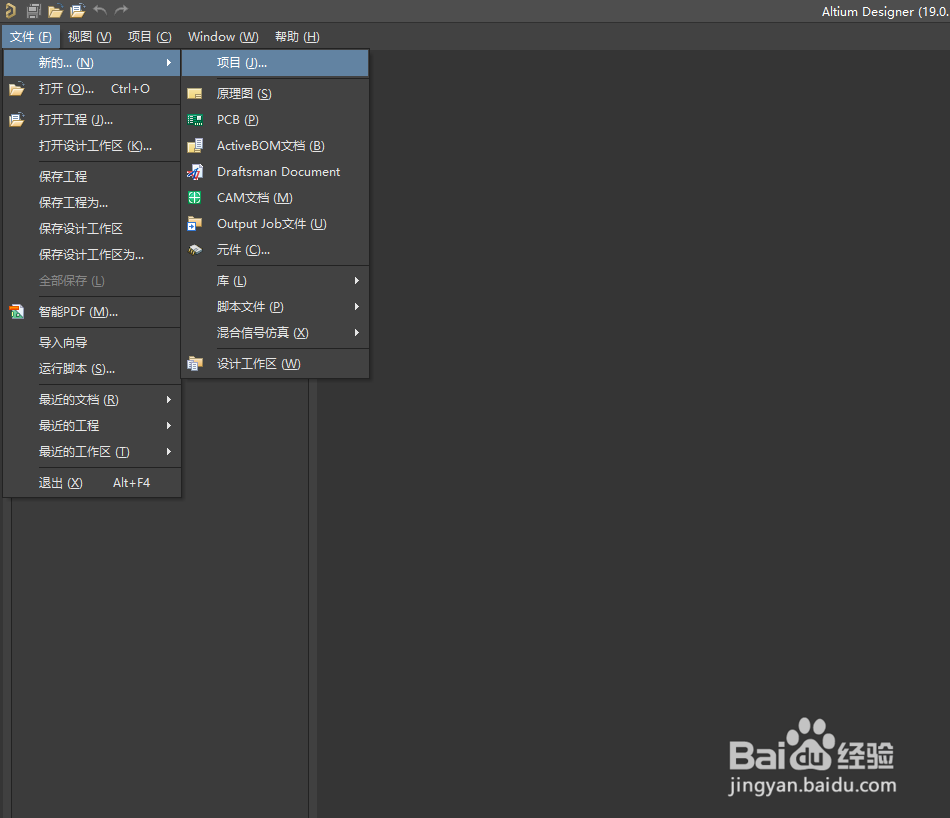Click 运行脚本 (S)... menu entry

92,369
